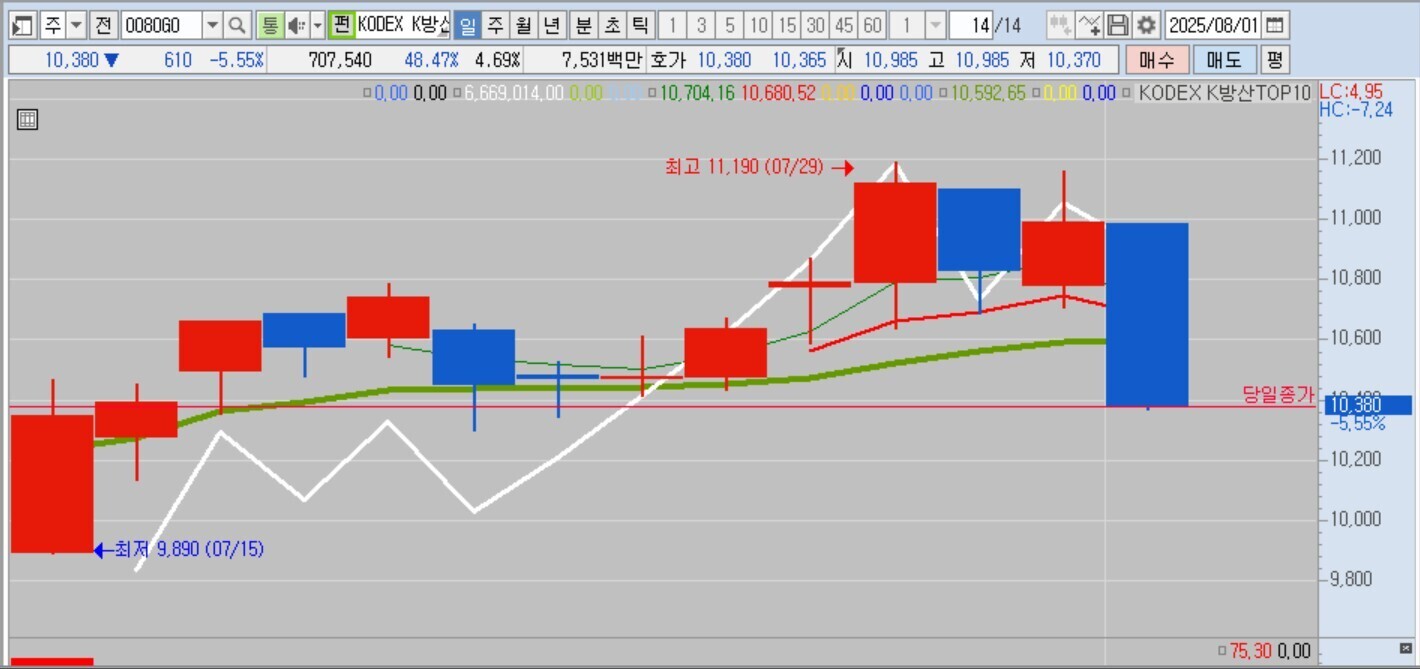This screenshot has height=669, width=1420.
Task: Click the -5.55% change in the quote bar
Action: coord(237,60)
